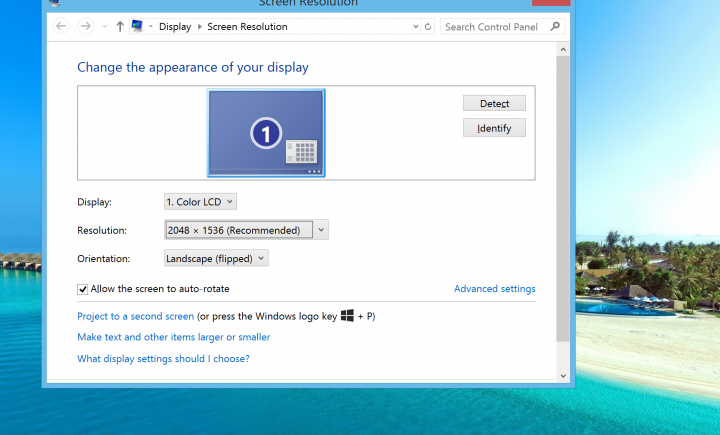The width and height of the screenshot is (720, 435).
Task: Click the scrollbar up arrow
Action: pos(563,49)
